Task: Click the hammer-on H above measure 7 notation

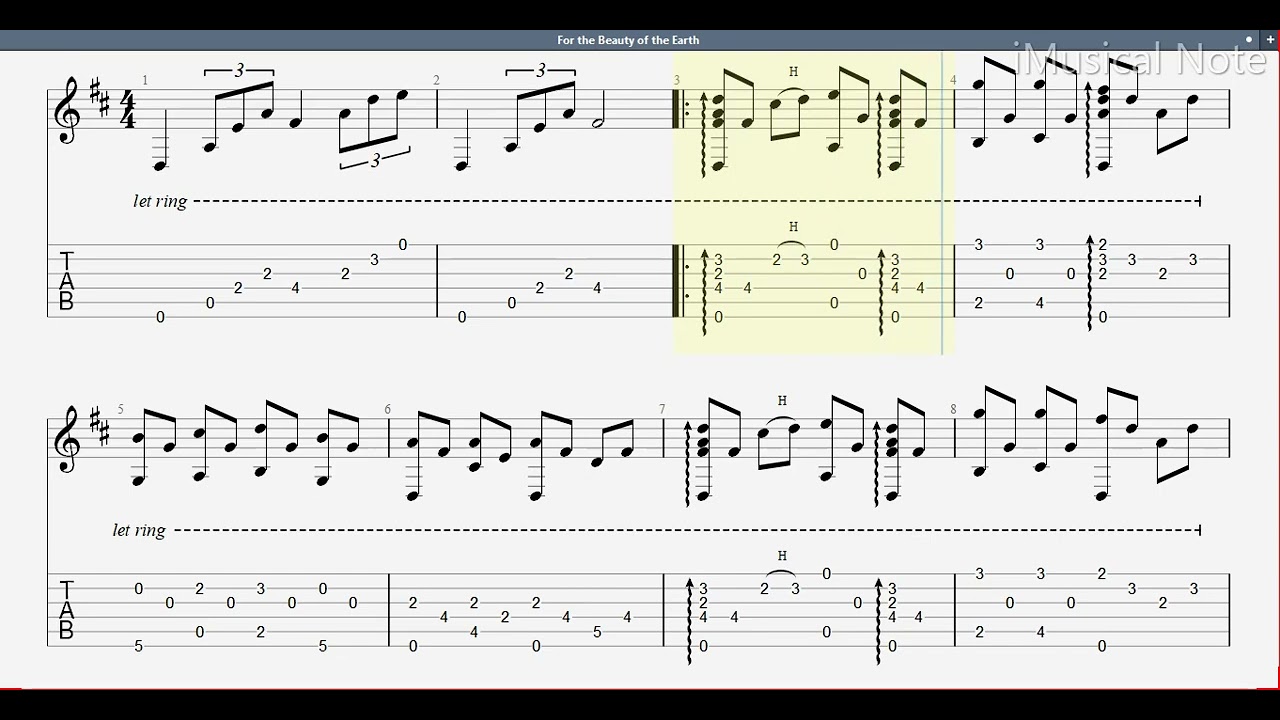Action: pyautogui.click(x=782, y=401)
